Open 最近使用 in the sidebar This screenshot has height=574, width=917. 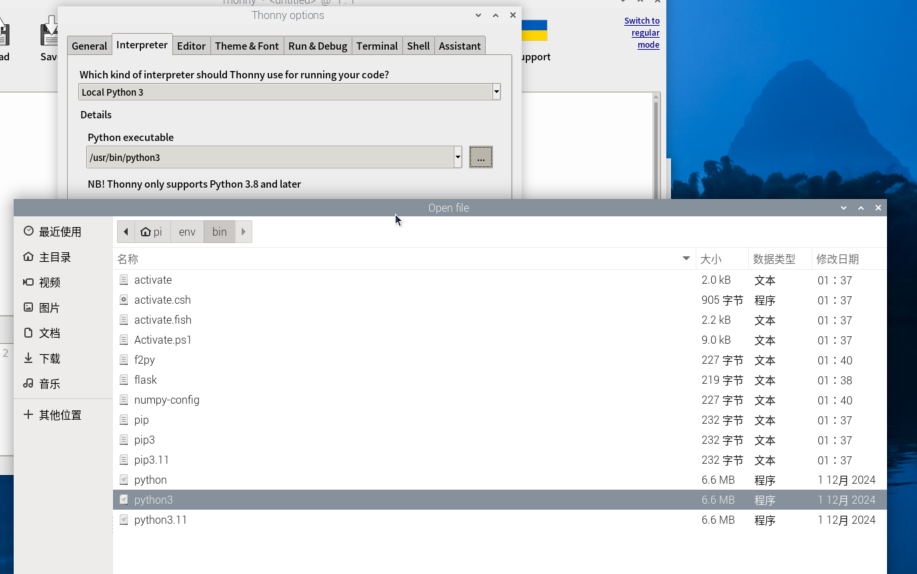point(63,232)
